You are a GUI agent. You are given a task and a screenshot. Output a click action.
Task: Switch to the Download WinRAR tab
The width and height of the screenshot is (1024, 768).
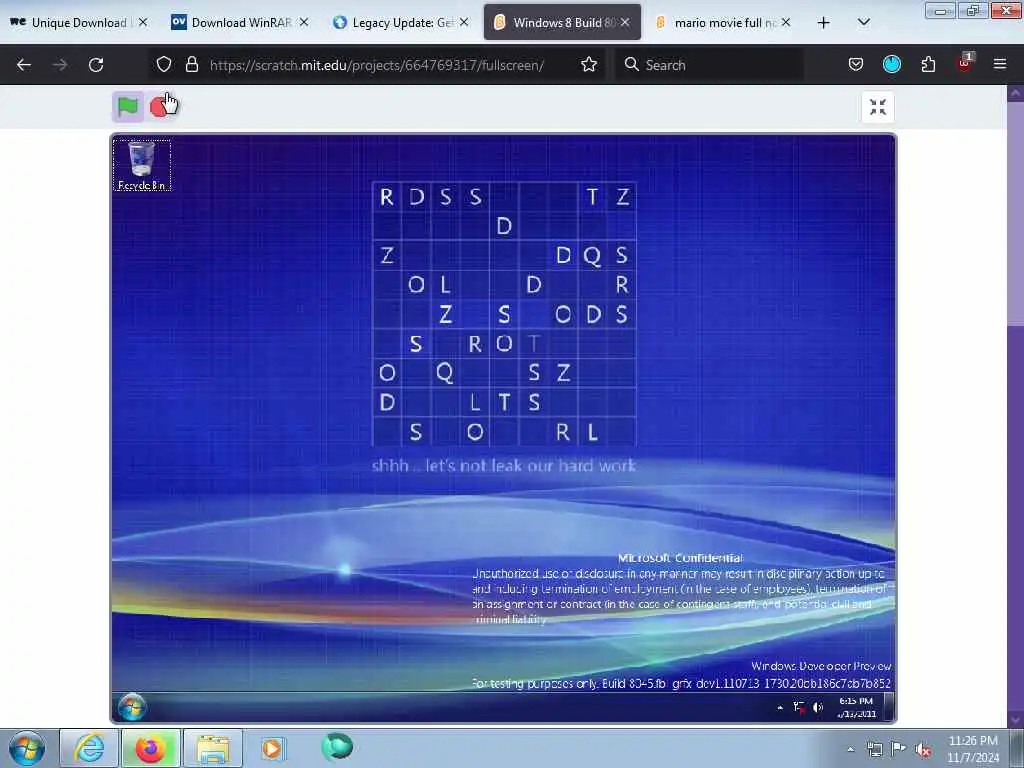(x=232, y=22)
